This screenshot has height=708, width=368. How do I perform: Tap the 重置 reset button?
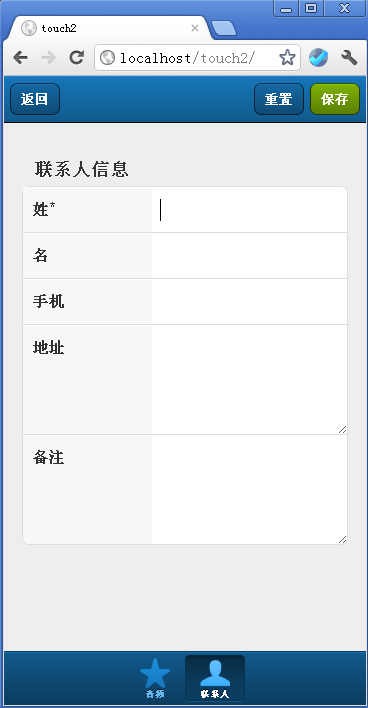click(279, 99)
